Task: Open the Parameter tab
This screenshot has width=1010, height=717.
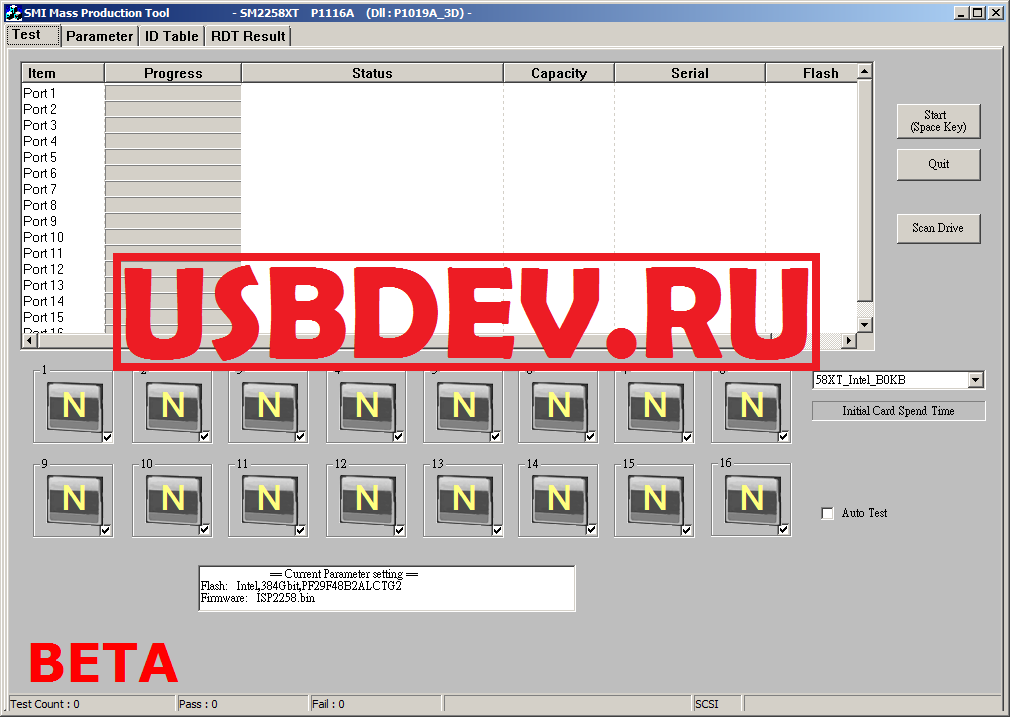Action: coord(99,36)
